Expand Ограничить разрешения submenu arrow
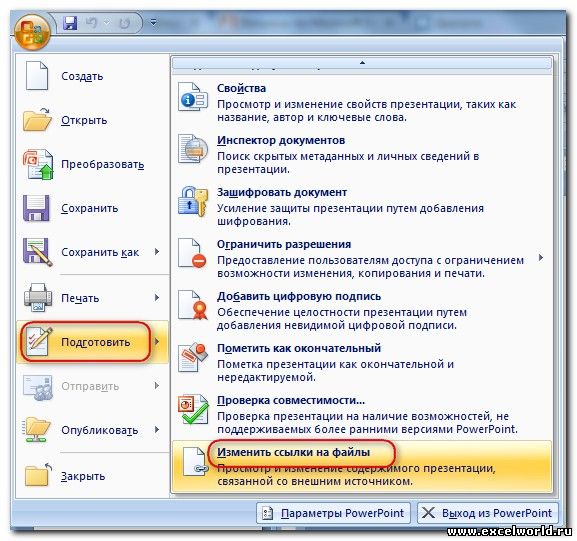The width and height of the screenshot is (577, 541). (x=541, y=257)
